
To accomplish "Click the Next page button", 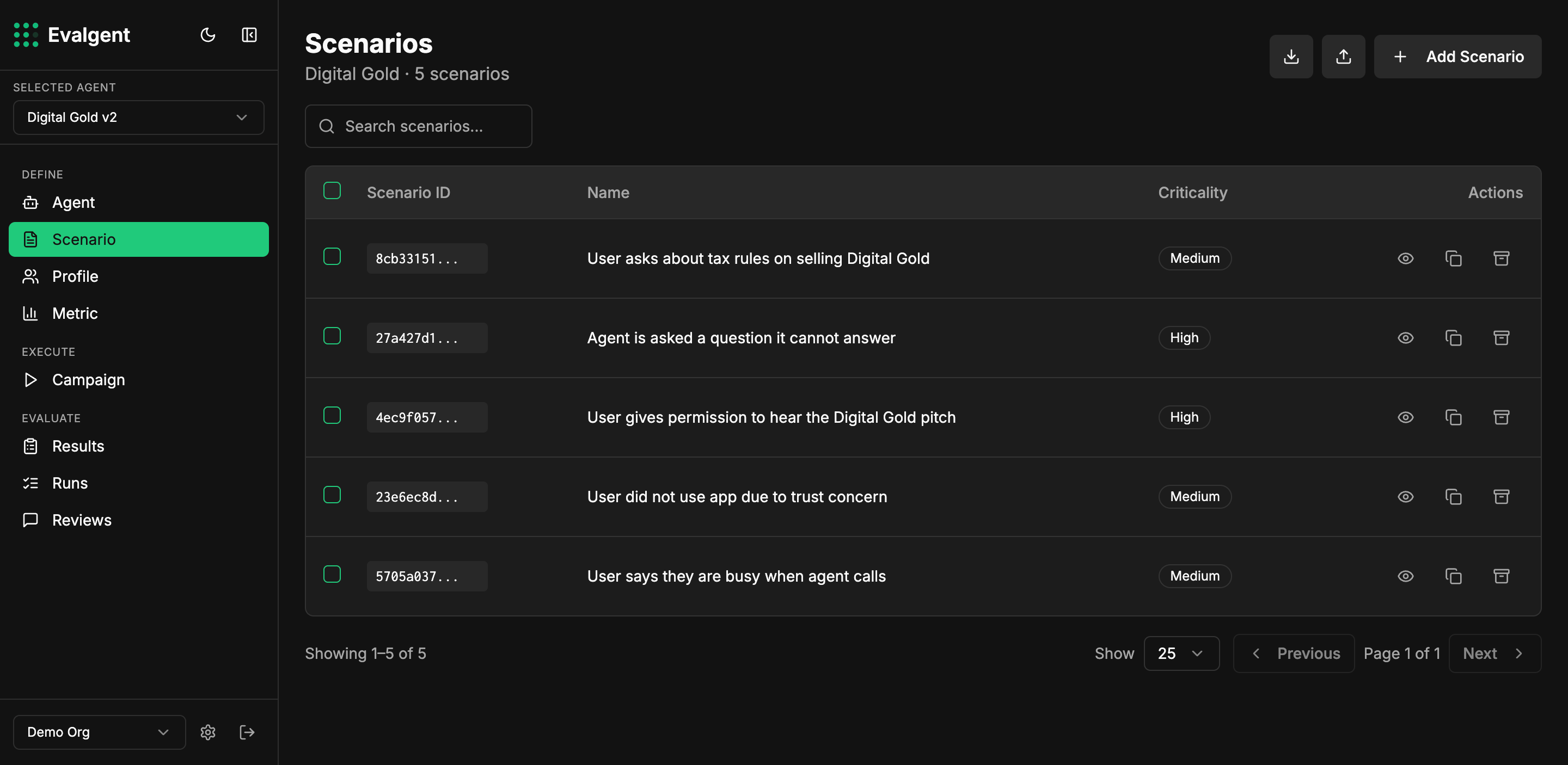I will click(x=1494, y=653).
